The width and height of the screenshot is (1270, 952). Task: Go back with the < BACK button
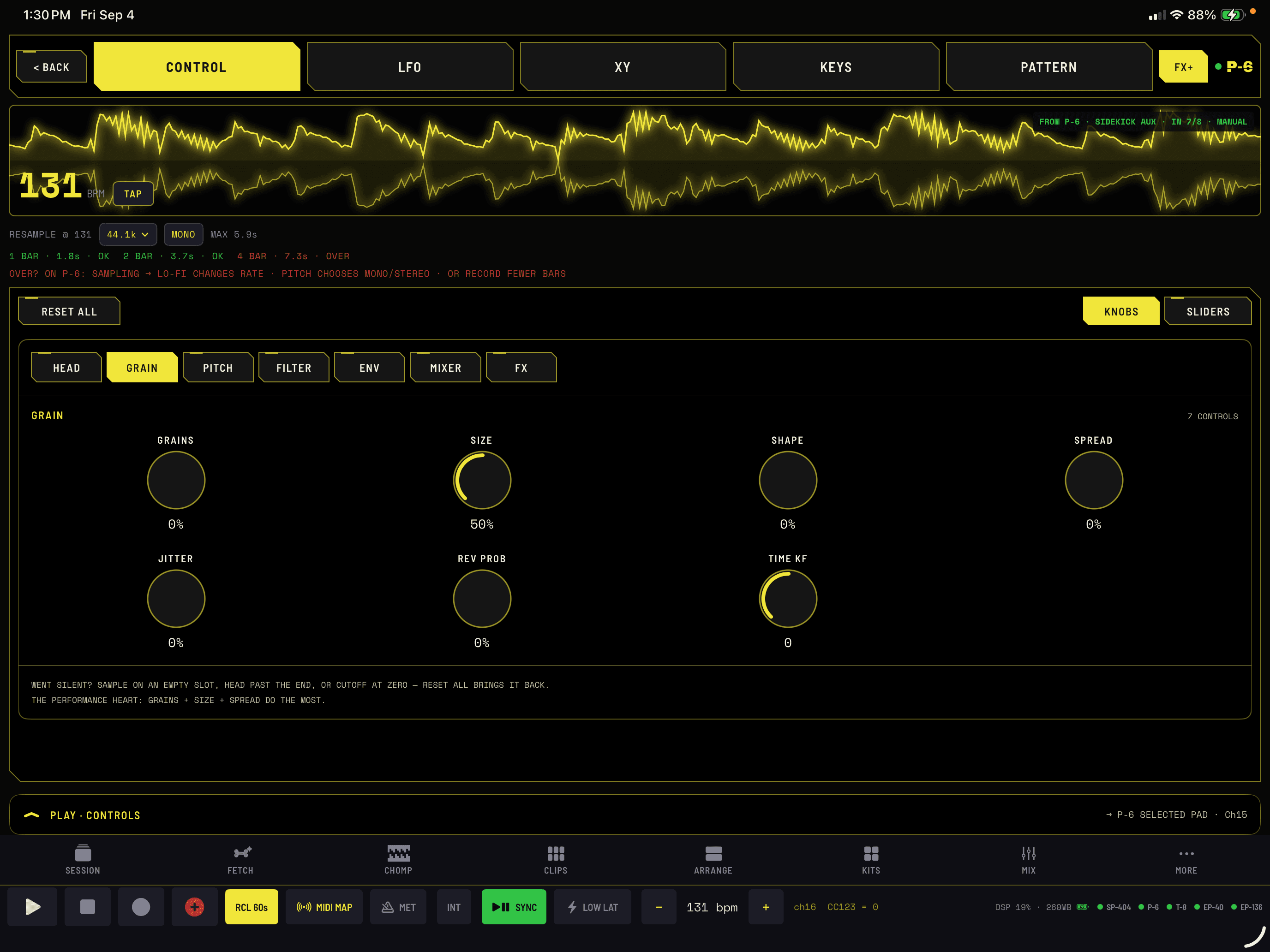click(x=52, y=67)
